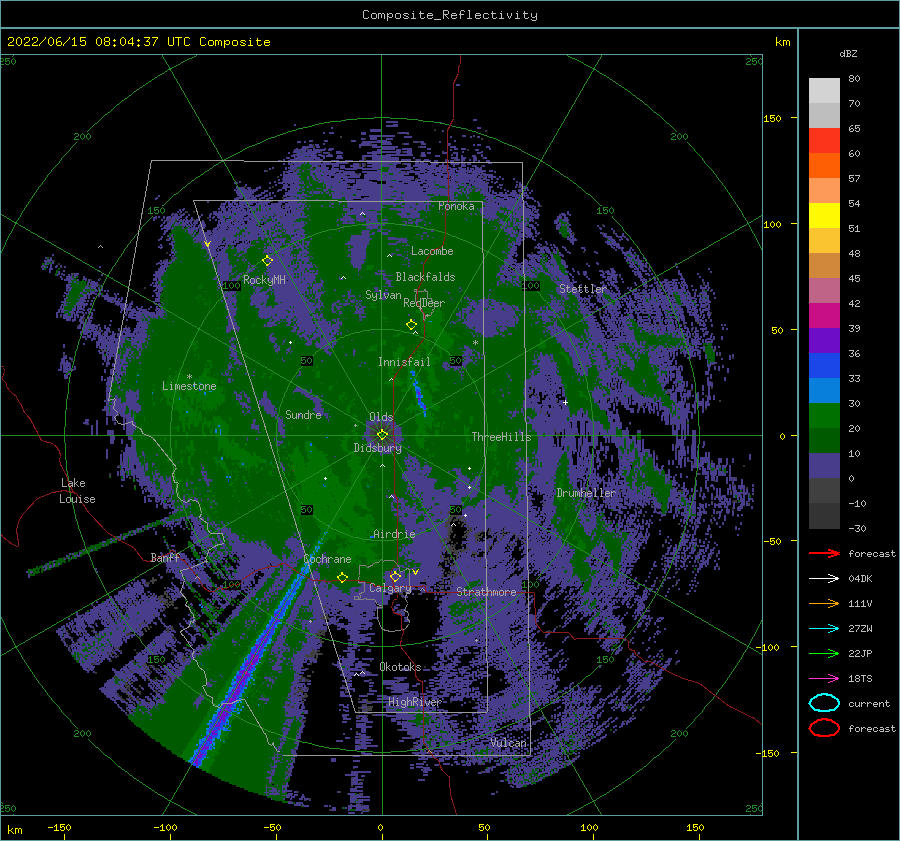
Task: Click the RockyMH label
Action: click(264, 280)
